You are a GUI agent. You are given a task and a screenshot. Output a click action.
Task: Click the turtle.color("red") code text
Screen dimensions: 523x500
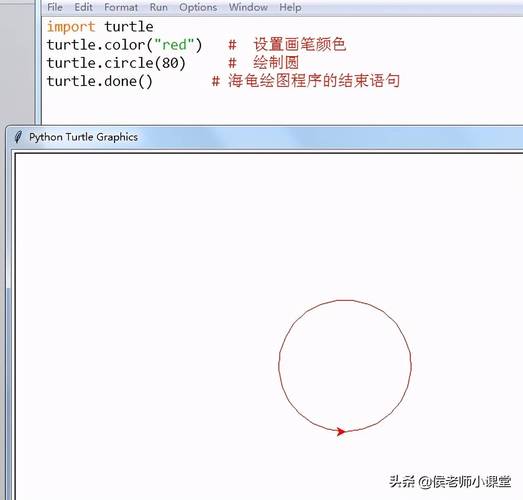124,45
